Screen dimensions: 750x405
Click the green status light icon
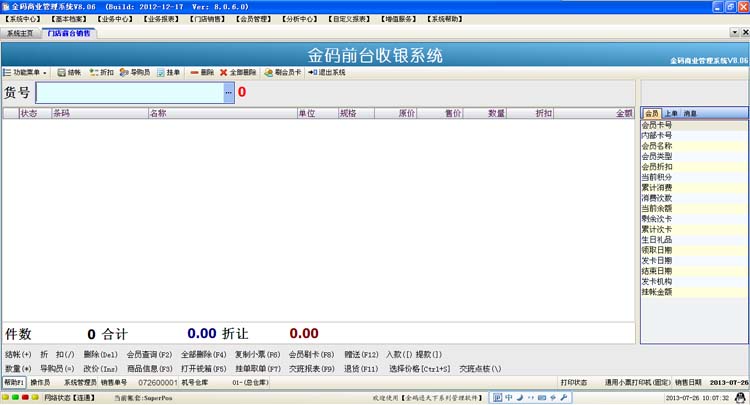tap(15, 397)
